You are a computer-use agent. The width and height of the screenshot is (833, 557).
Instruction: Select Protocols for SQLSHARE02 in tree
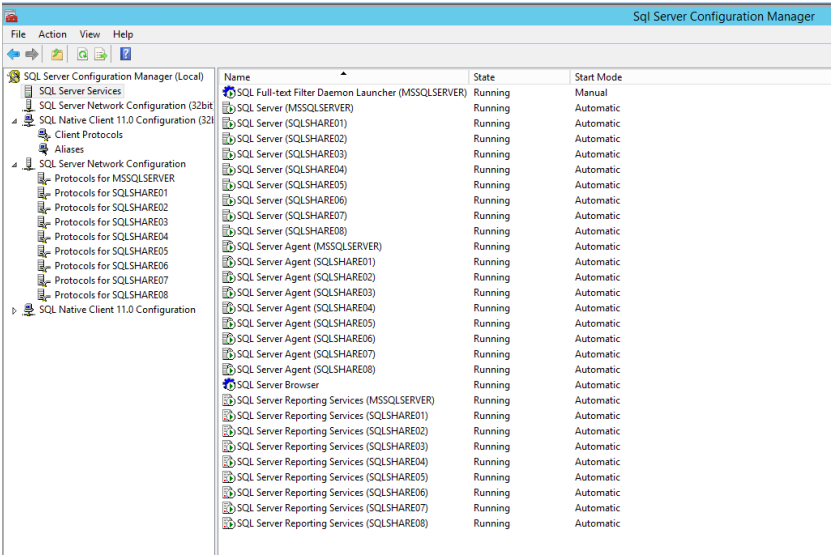coord(111,208)
